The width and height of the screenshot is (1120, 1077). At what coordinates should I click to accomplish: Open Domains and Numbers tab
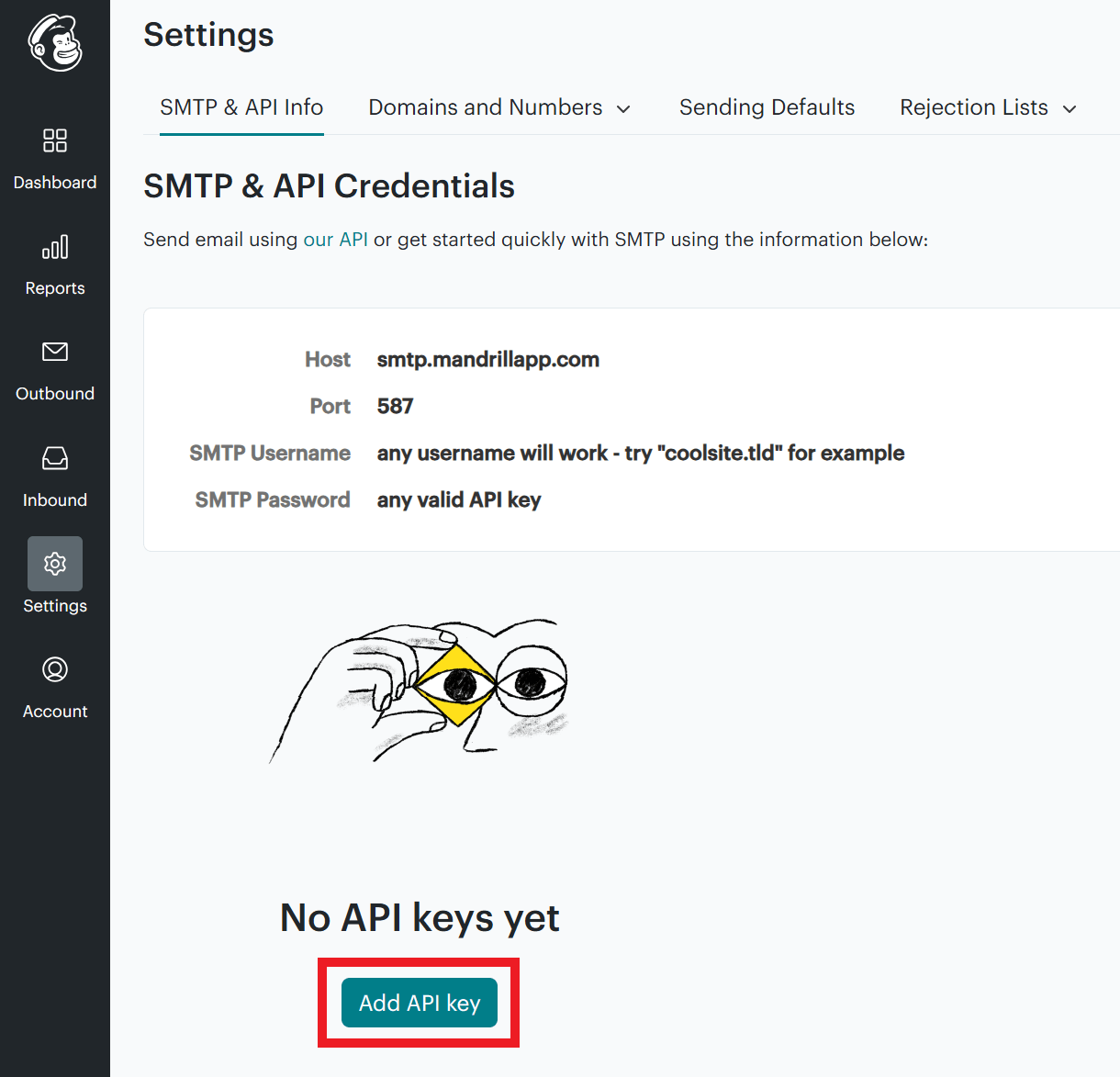(x=499, y=107)
